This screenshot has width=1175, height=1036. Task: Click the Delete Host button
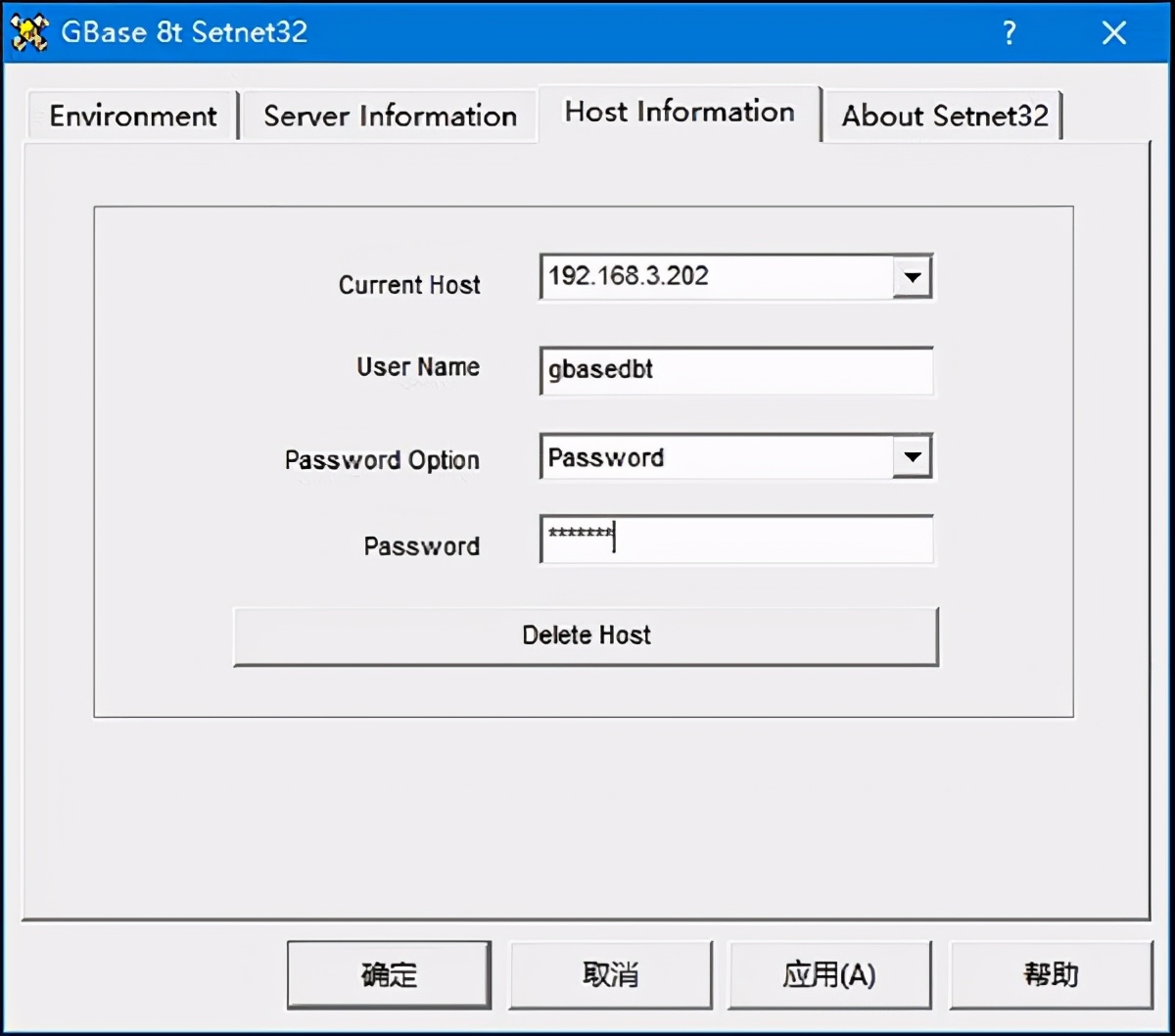(586, 636)
